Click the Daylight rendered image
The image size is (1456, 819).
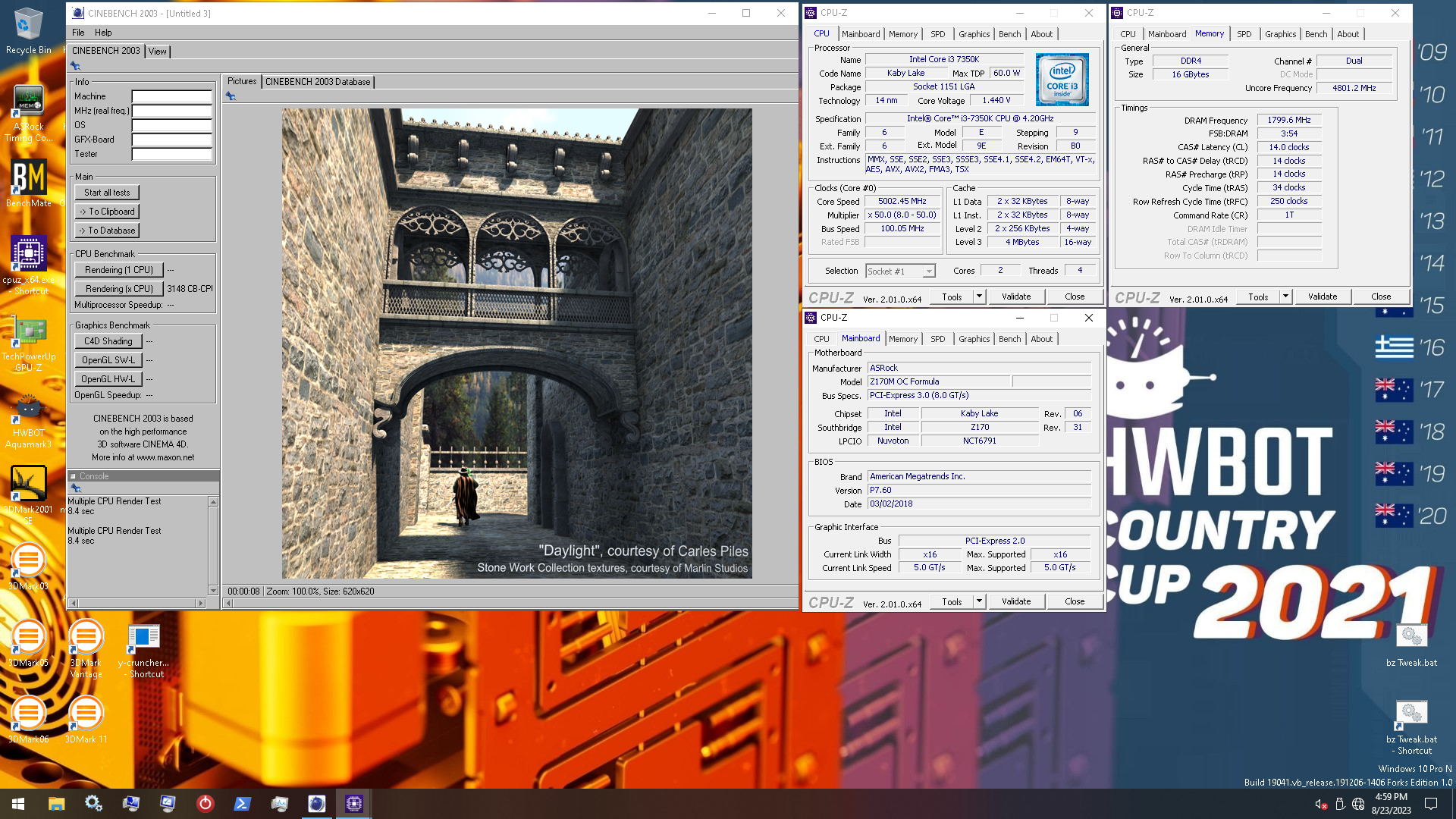click(x=517, y=344)
